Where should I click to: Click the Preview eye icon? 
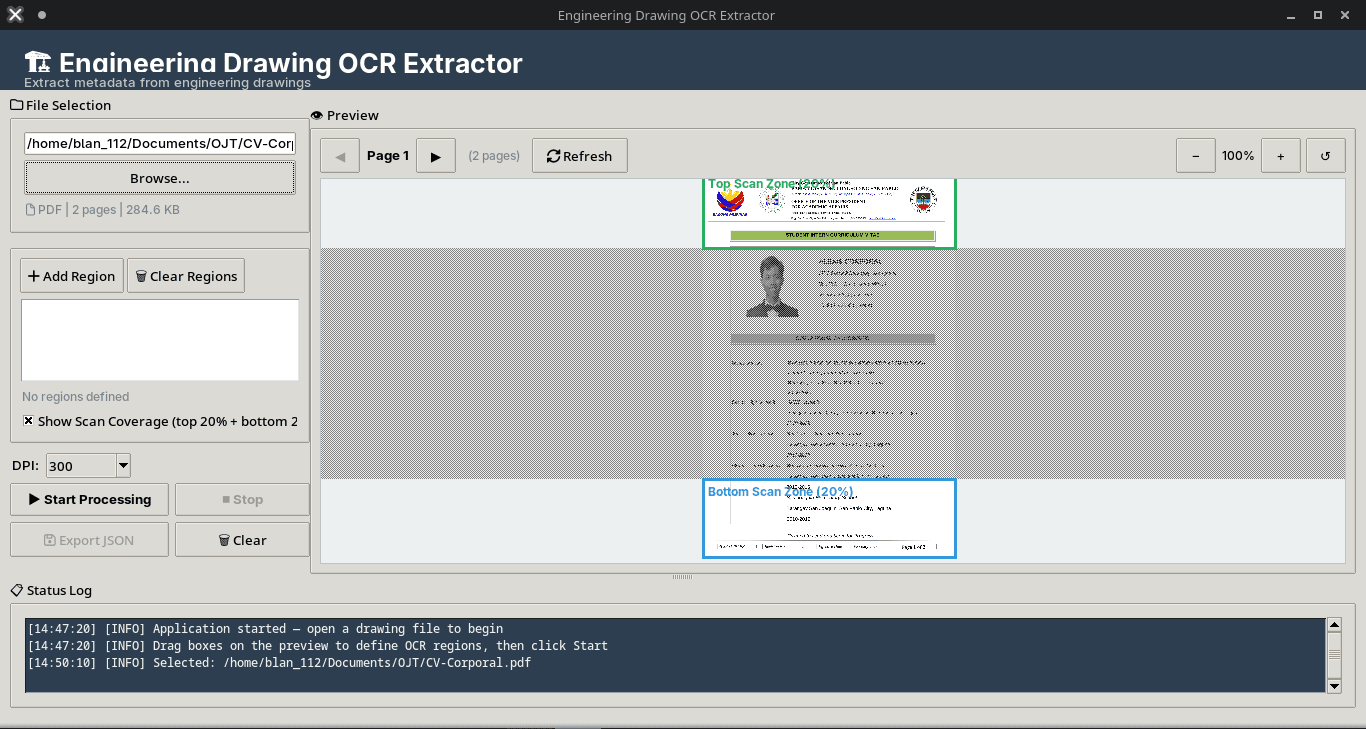[x=317, y=116]
